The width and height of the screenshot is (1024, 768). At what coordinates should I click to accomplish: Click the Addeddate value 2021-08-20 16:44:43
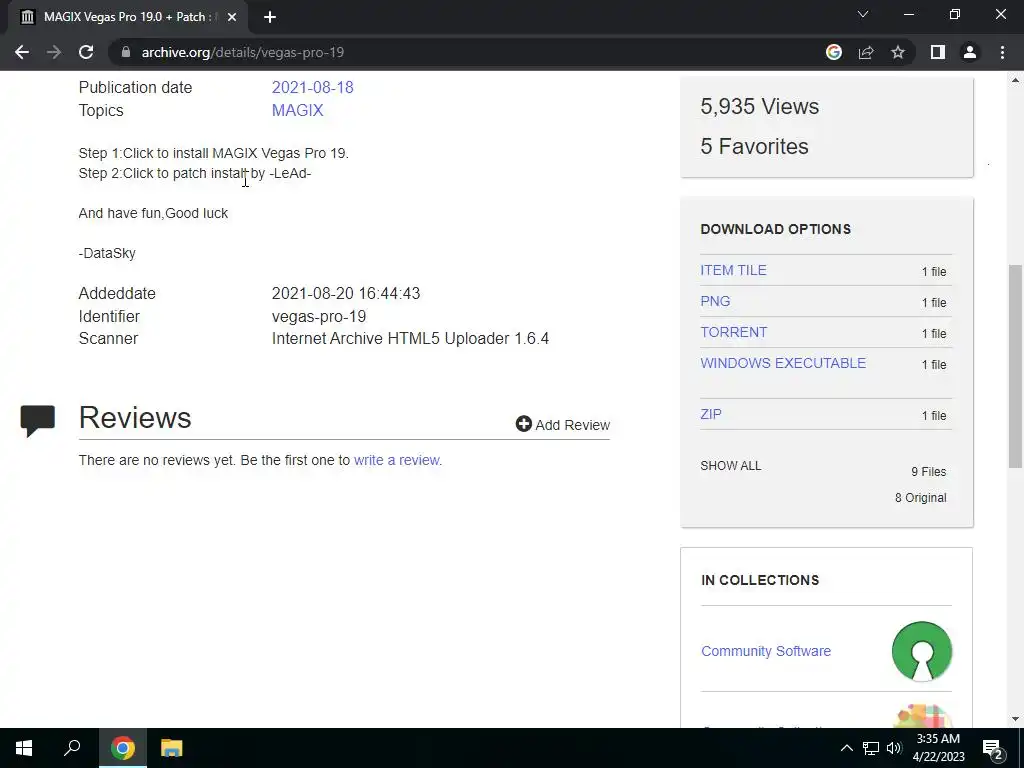coord(346,293)
